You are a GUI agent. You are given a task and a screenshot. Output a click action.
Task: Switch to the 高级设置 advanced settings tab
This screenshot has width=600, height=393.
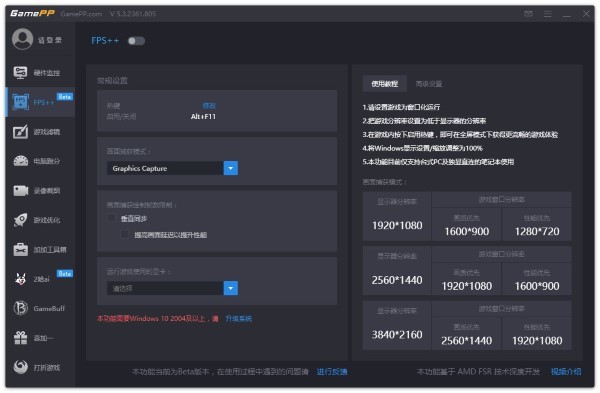click(429, 84)
